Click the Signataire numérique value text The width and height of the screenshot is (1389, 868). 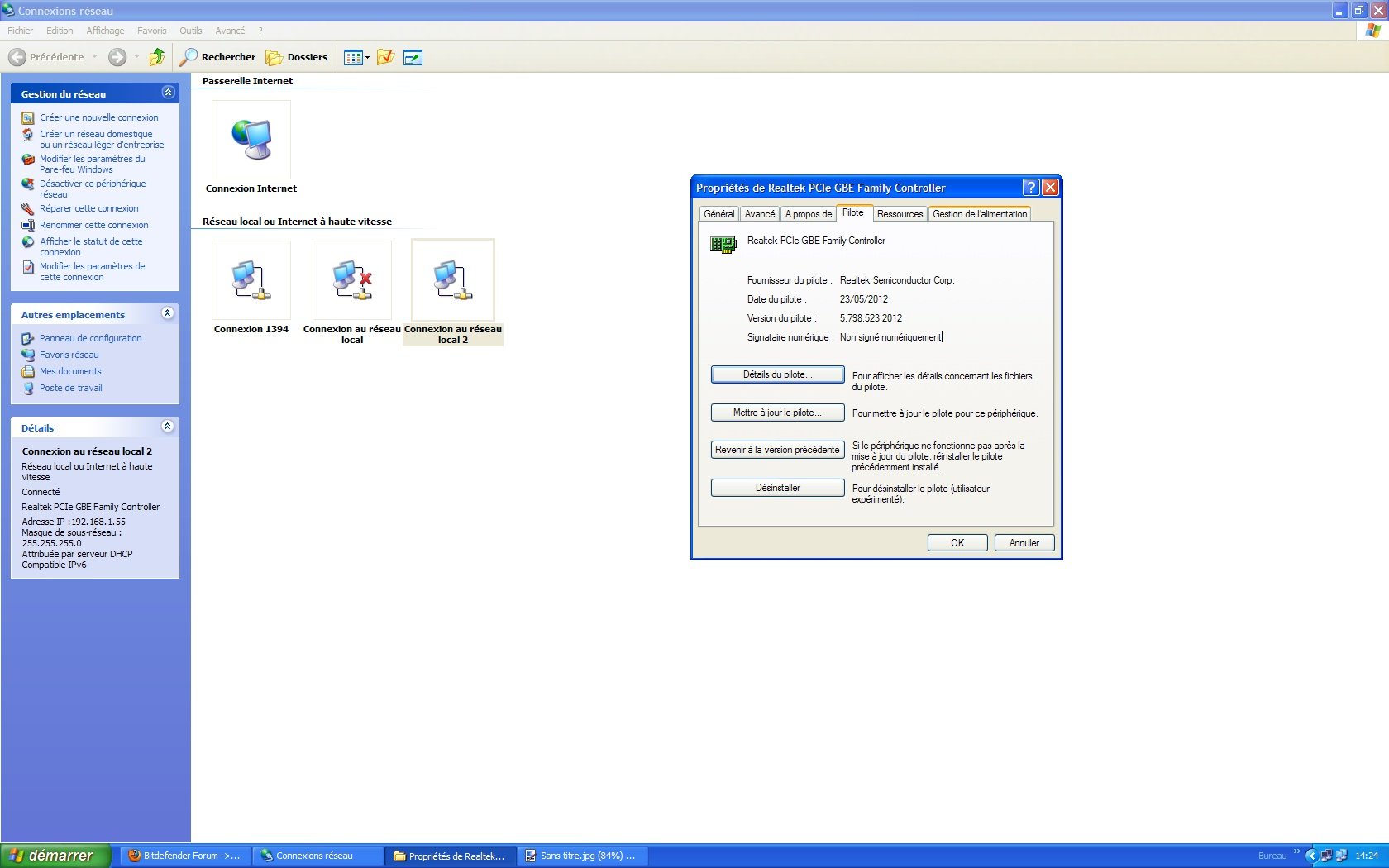tap(890, 337)
